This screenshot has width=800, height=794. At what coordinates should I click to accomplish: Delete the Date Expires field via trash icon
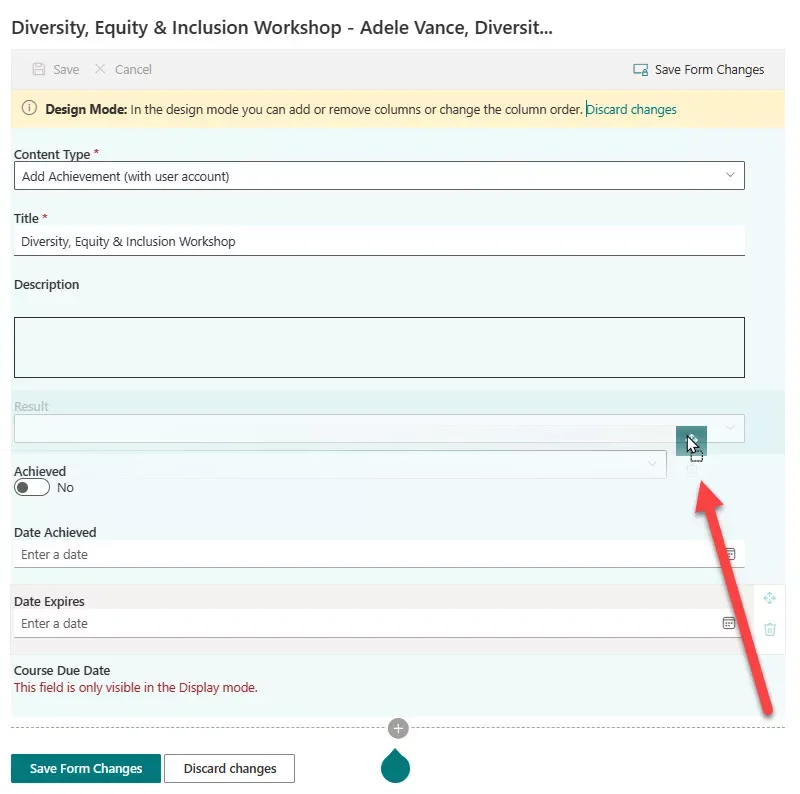point(769,629)
